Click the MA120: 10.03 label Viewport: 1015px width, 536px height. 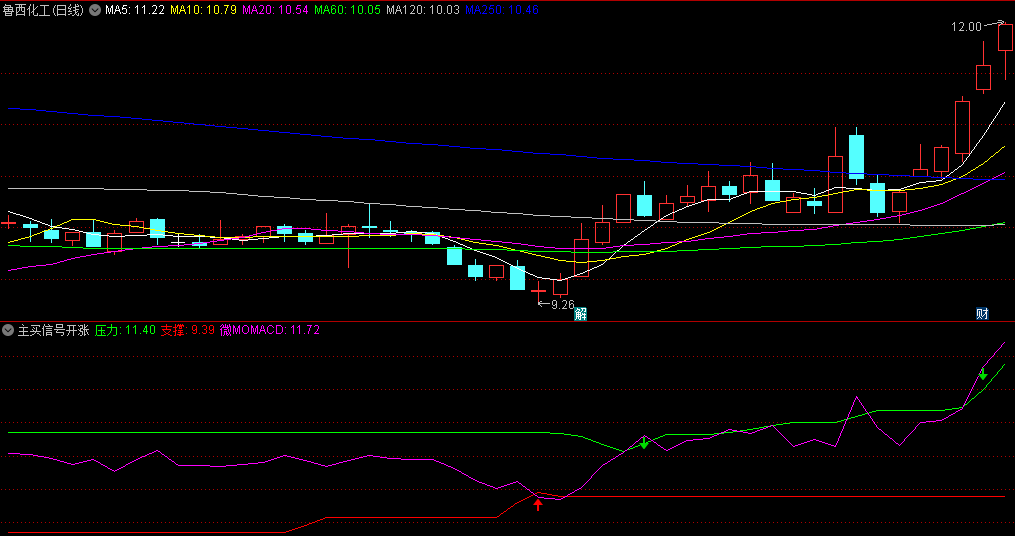coord(423,10)
